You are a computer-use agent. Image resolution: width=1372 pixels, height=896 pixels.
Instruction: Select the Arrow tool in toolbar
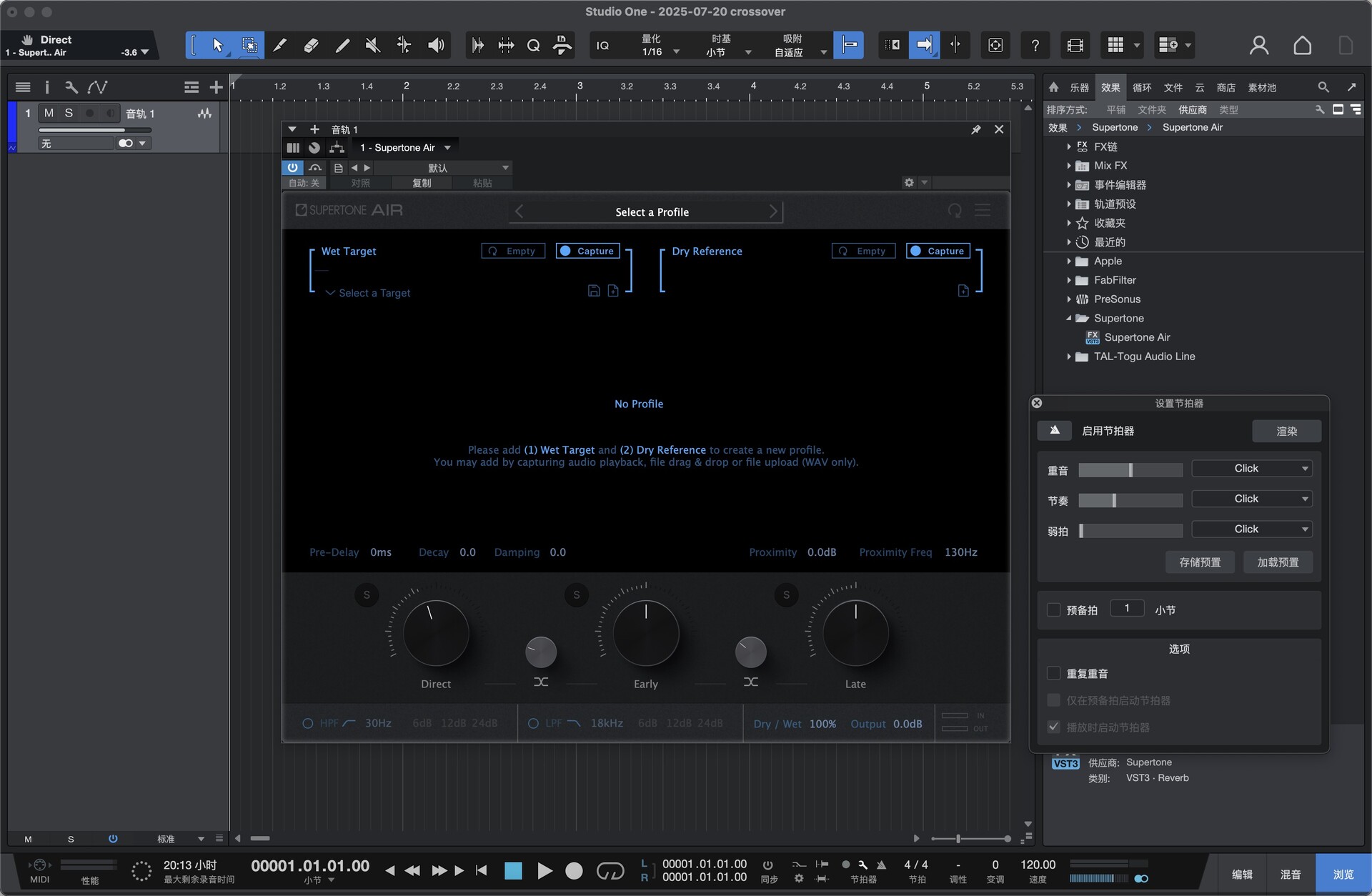217,45
